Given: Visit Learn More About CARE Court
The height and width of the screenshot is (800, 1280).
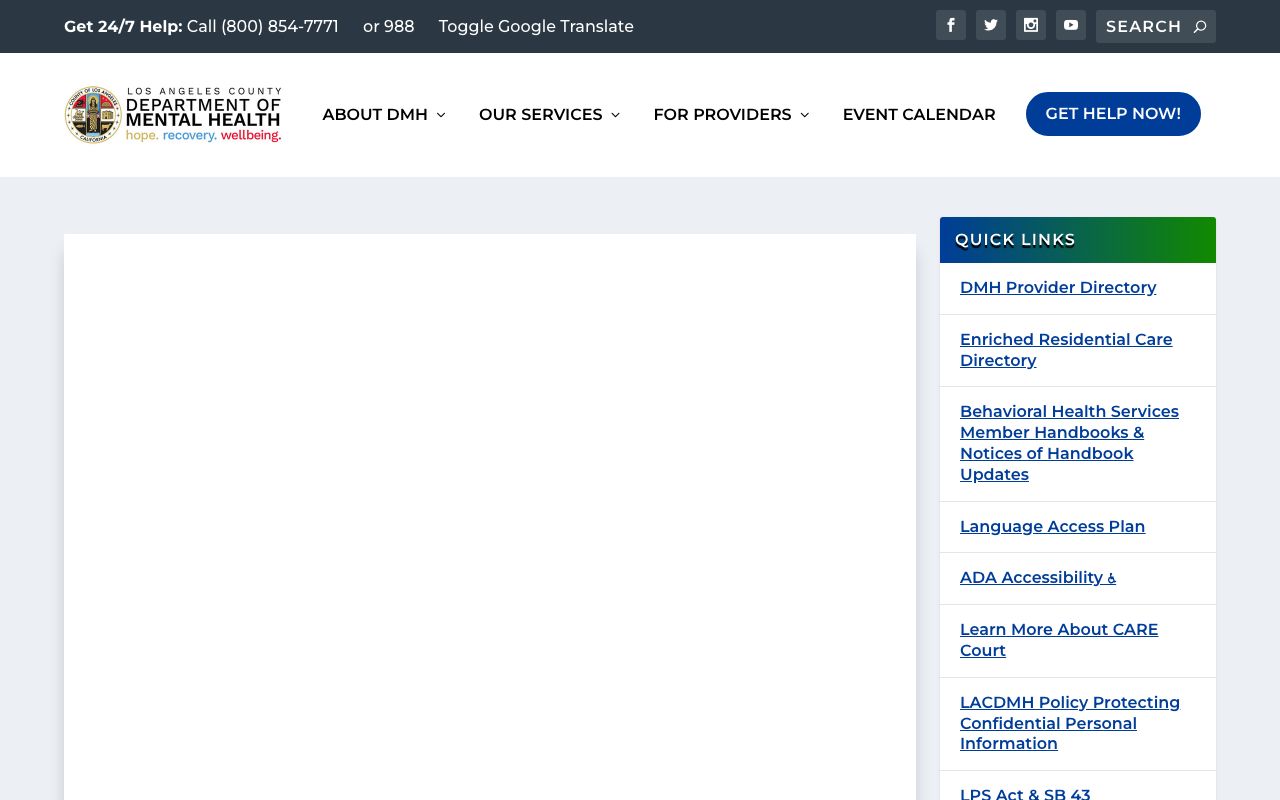Looking at the screenshot, I should pos(1058,639).
